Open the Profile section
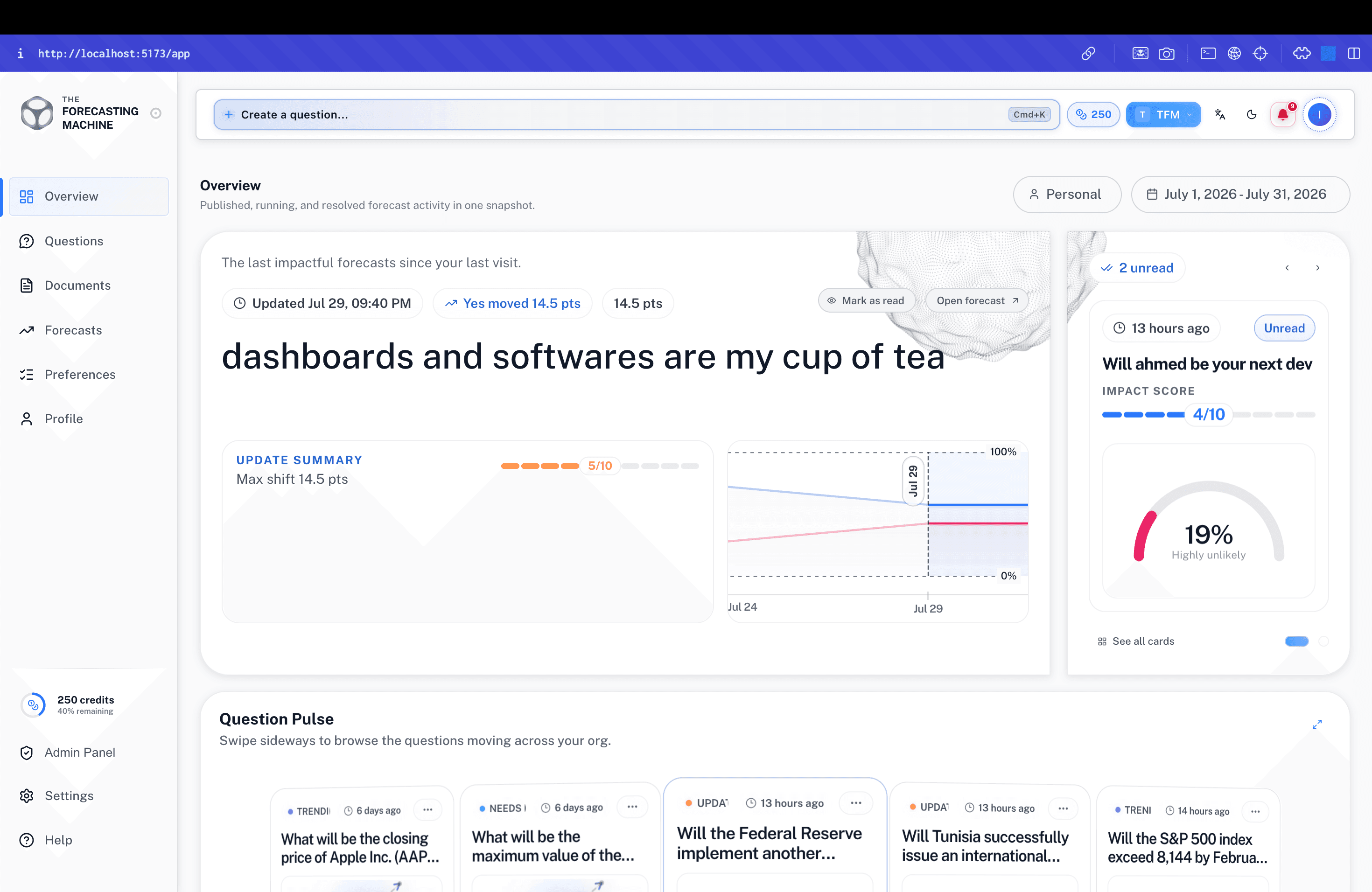Viewport: 1372px width, 892px height. coord(89,419)
